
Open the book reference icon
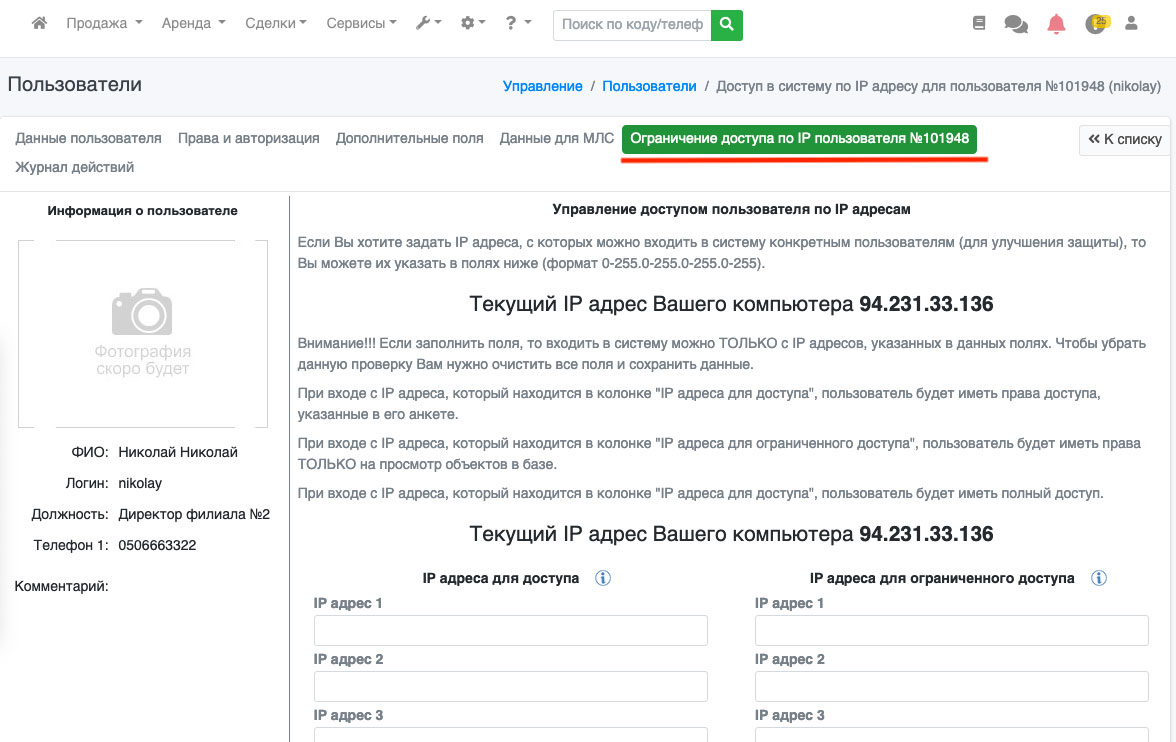[x=979, y=23]
